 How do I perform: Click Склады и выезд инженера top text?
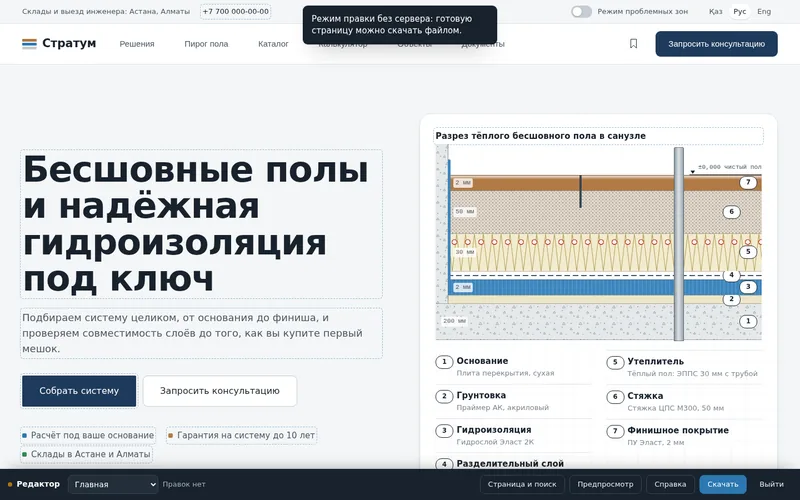coord(106,11)
